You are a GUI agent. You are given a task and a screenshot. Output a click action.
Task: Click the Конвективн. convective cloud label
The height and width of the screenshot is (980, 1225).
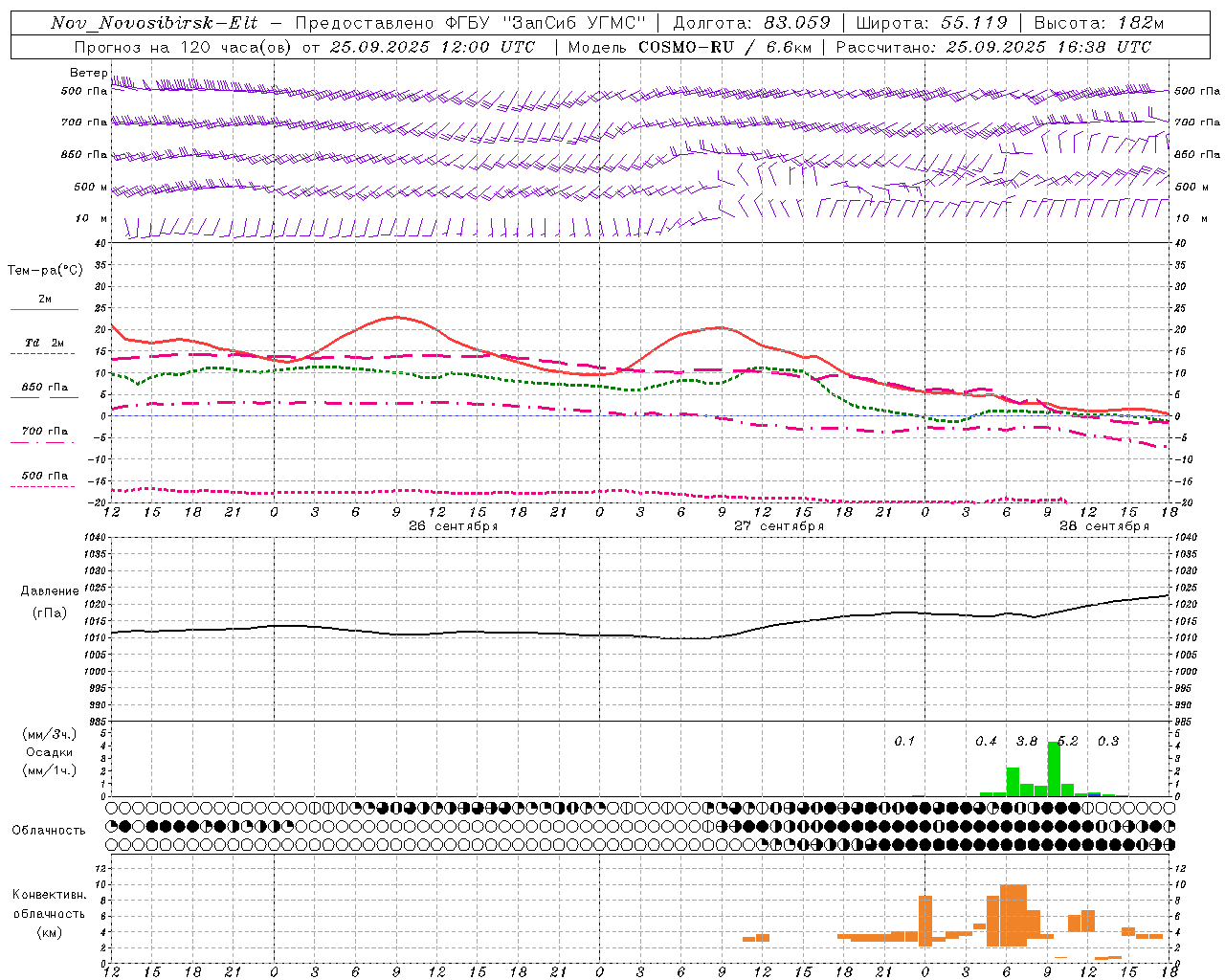[x=50, y=895]
